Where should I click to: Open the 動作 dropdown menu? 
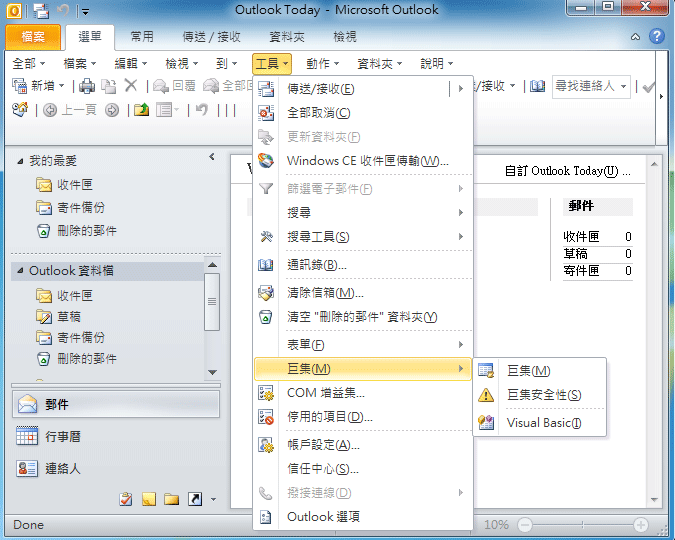[x=322, y=64]
